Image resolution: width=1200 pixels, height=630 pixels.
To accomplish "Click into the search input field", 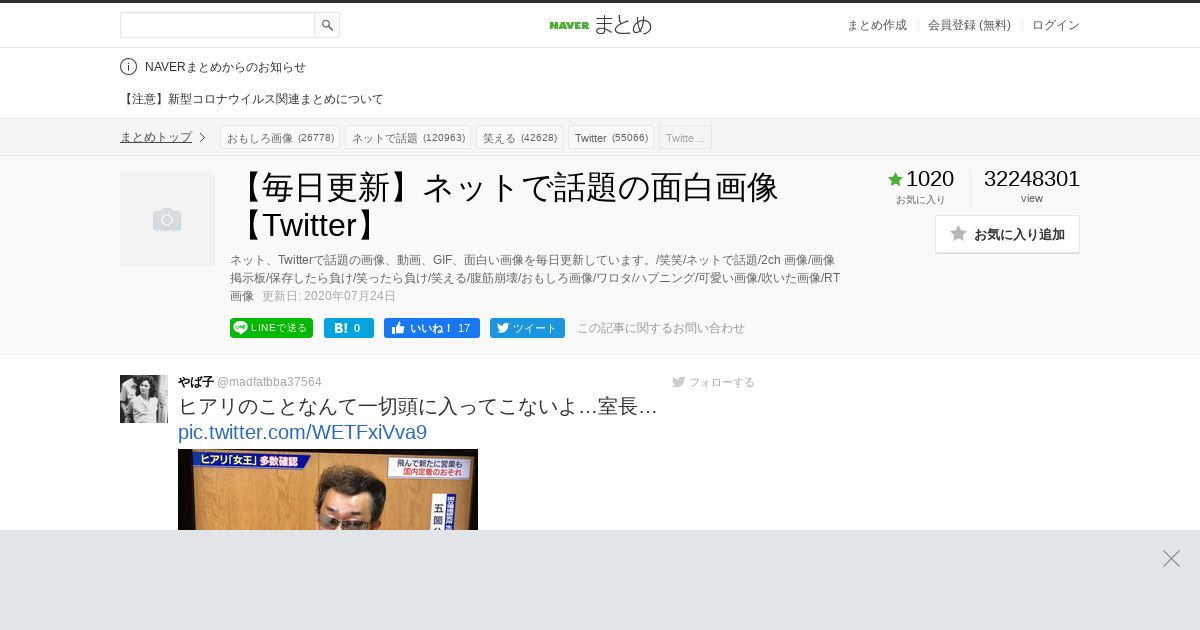I will 217,25.
